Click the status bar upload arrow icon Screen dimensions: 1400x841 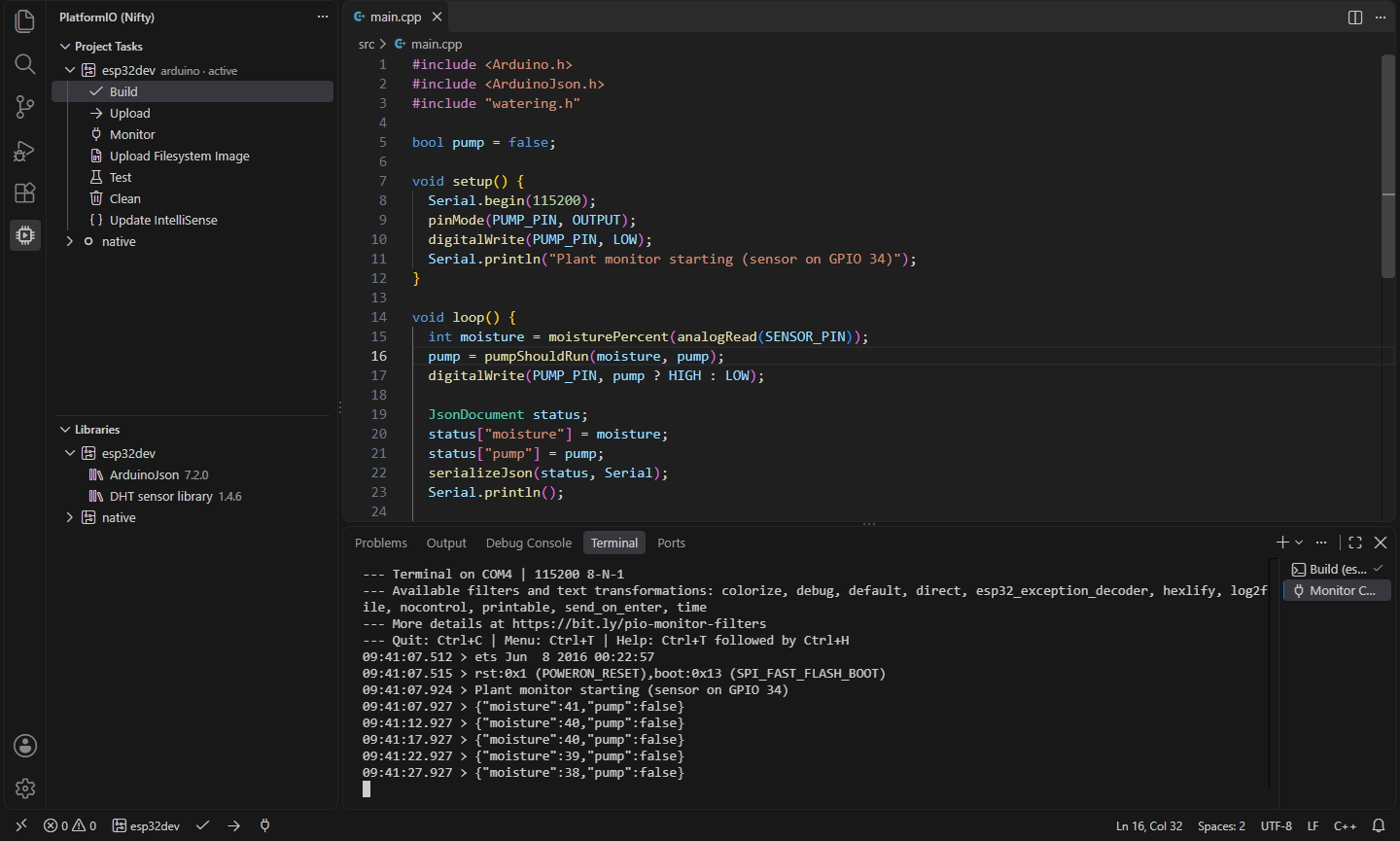pos(233,825)
